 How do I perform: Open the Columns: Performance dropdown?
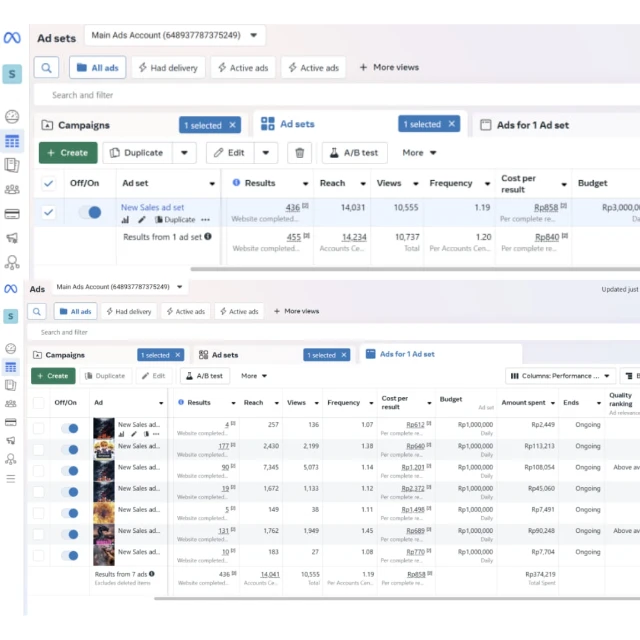point(560,376)
